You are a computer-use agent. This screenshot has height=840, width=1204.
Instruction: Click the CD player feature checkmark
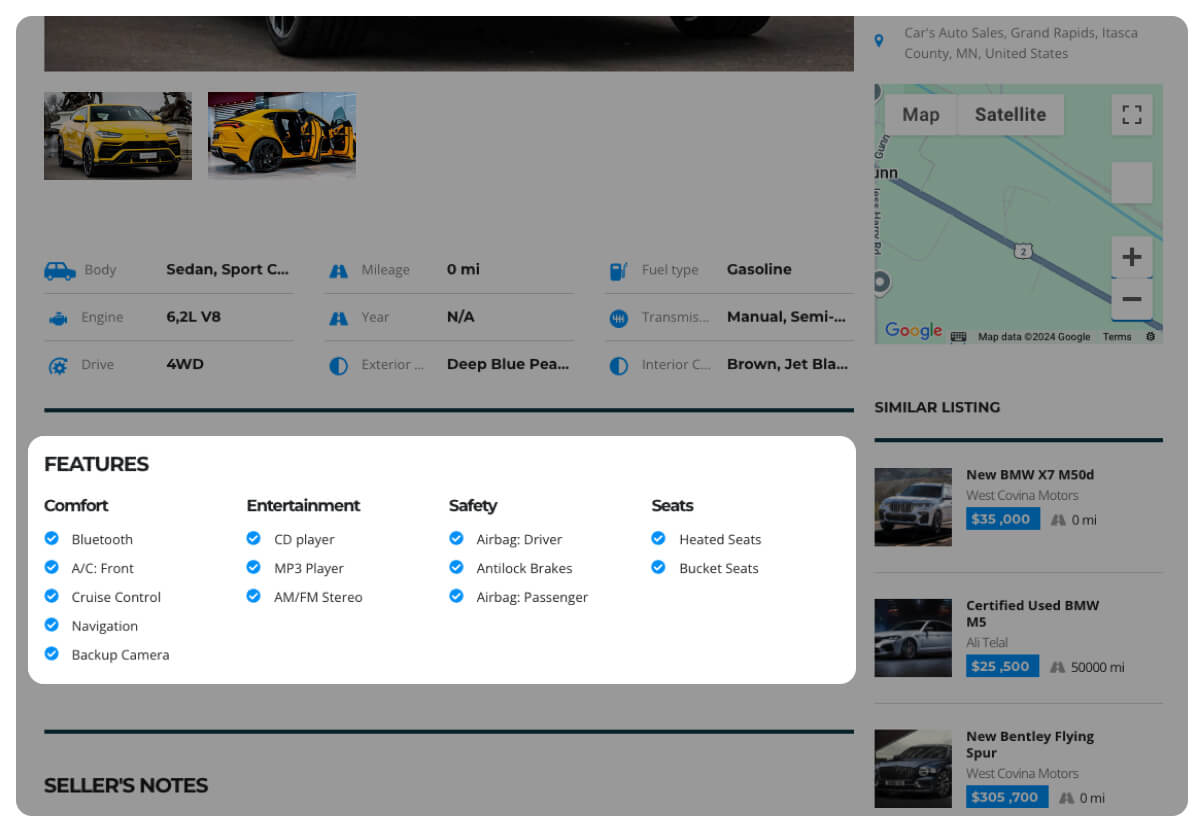tap(254, 539)
